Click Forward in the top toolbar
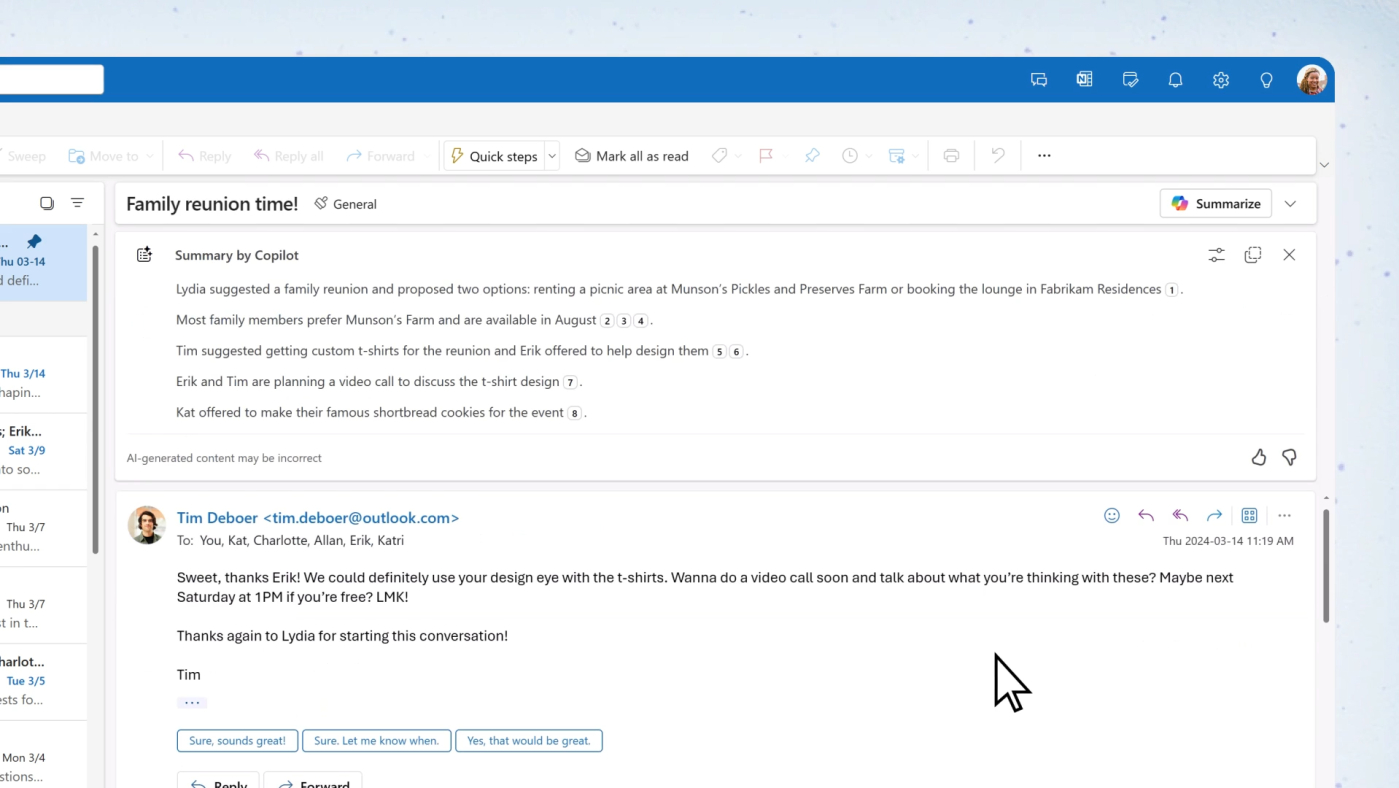This screenshot has width=1399, height=788. pos(380,156)
